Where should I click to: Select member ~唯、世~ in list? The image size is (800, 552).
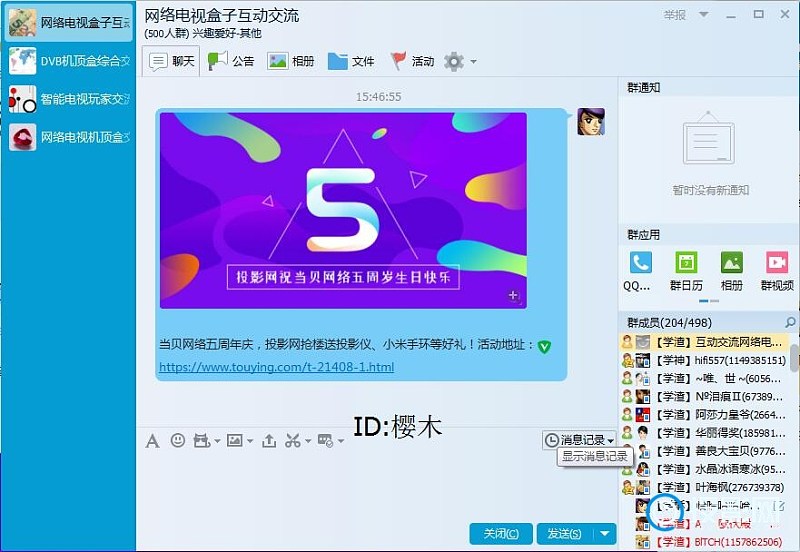coord(704,379)
